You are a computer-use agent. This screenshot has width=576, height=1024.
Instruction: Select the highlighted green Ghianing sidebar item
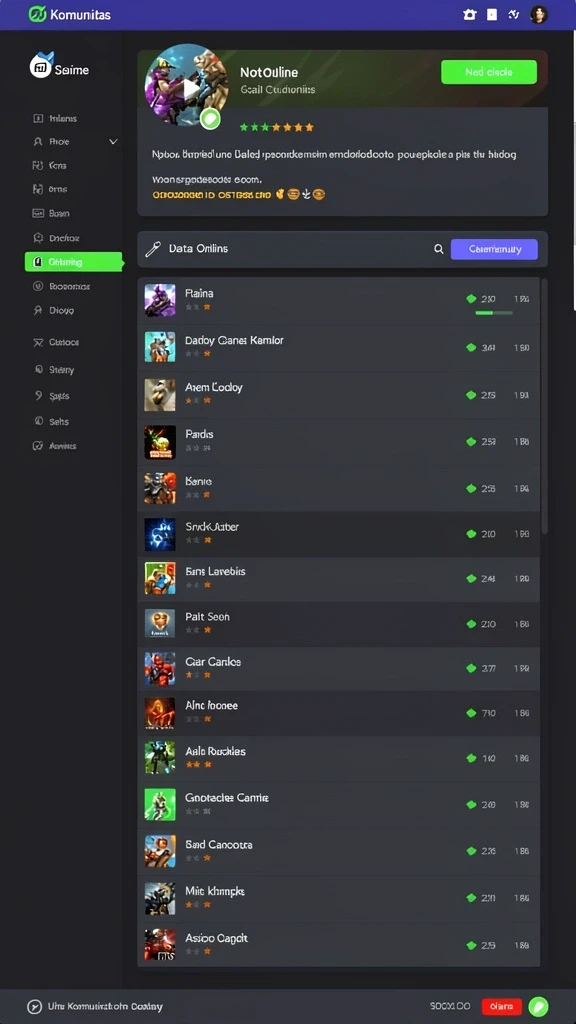pyautogui.click(x=73, y=262)
